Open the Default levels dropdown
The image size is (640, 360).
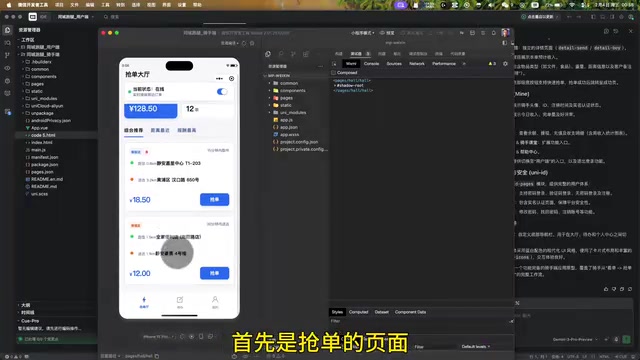pyautogui.click(x=476, y=347)
